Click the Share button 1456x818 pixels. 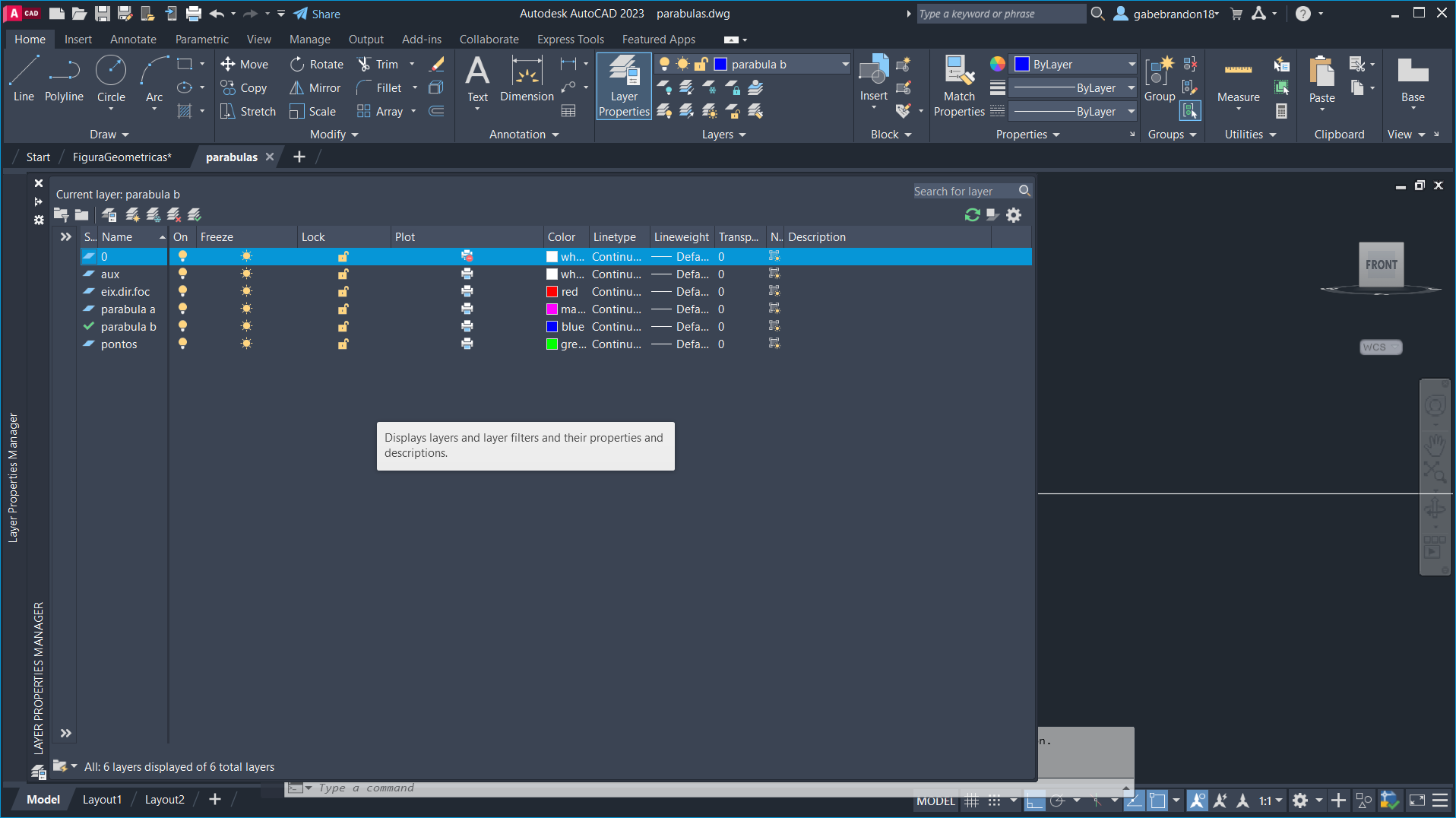[318, 14]
